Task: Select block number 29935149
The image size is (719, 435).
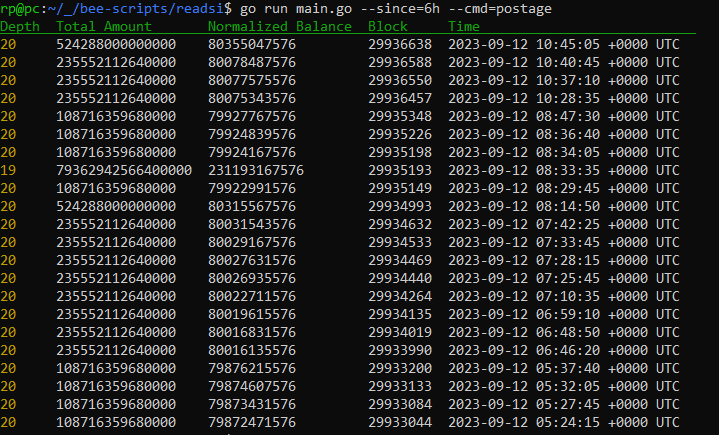Action: click(x=400, y=188)
